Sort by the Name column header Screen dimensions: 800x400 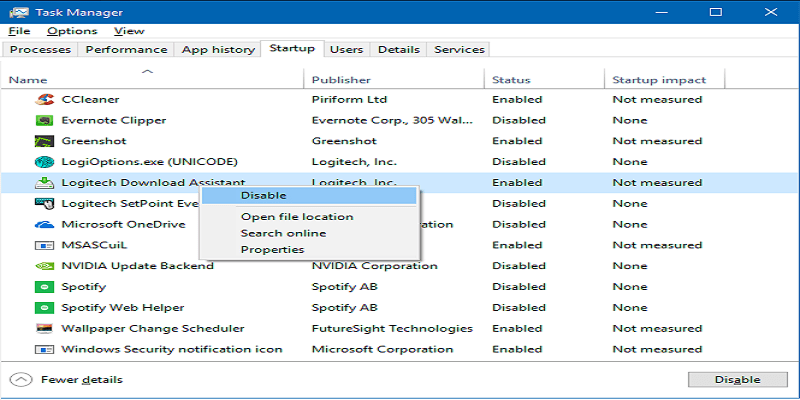click(153, 80)
